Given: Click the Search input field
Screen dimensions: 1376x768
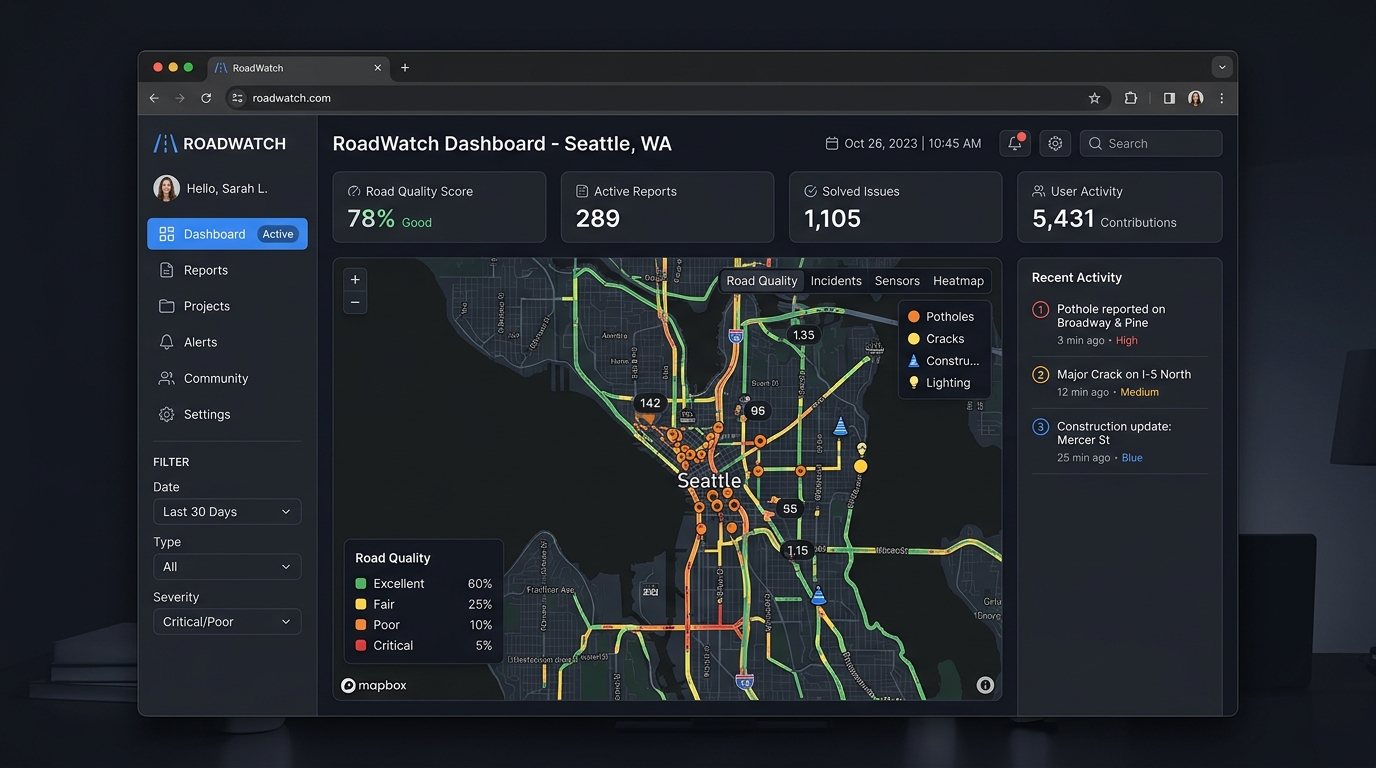Looking at the screenshot, I should tap(1151, 143).
